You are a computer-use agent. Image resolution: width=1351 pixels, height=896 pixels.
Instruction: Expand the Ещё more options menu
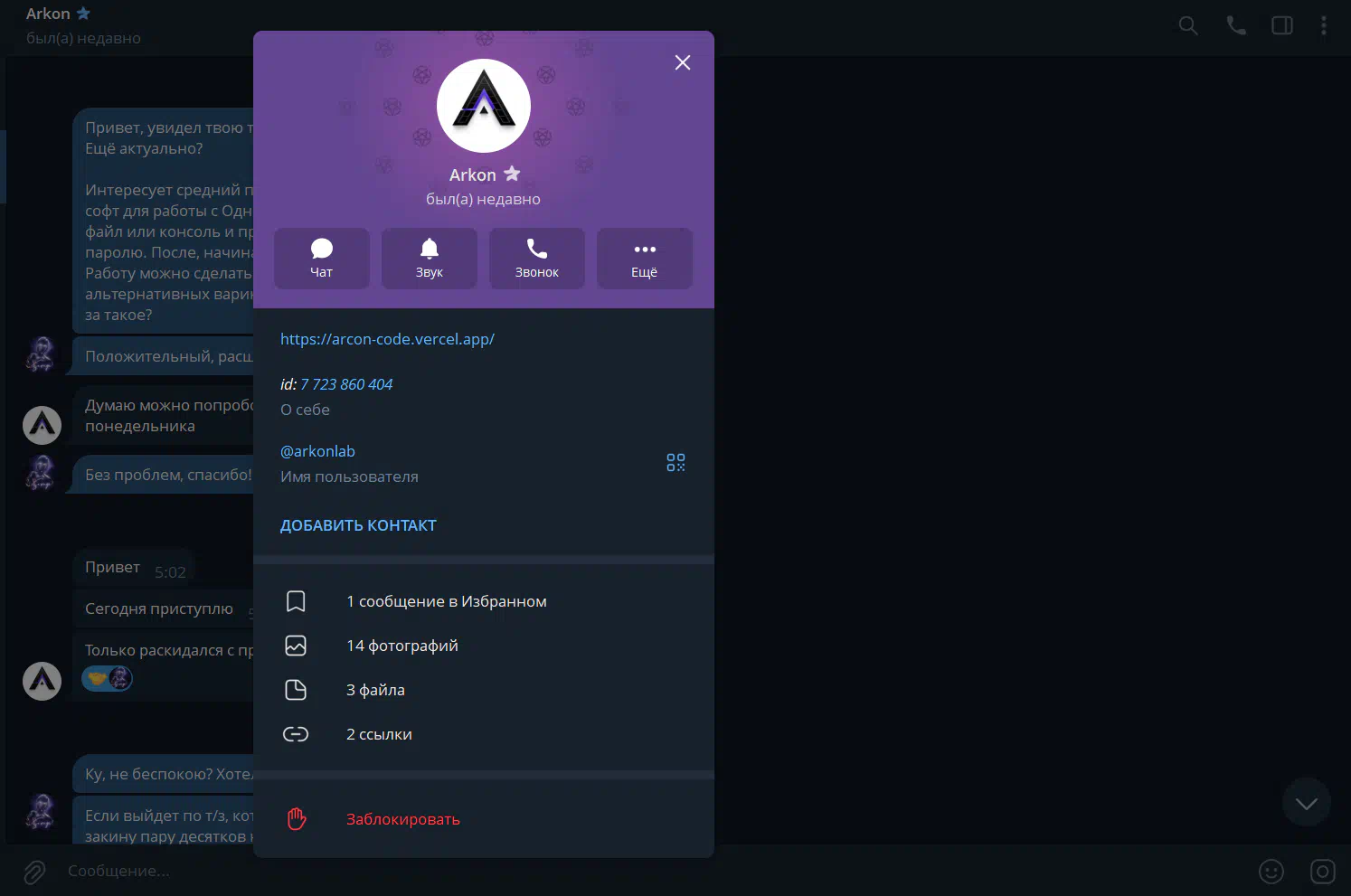(x=644, y=259)
